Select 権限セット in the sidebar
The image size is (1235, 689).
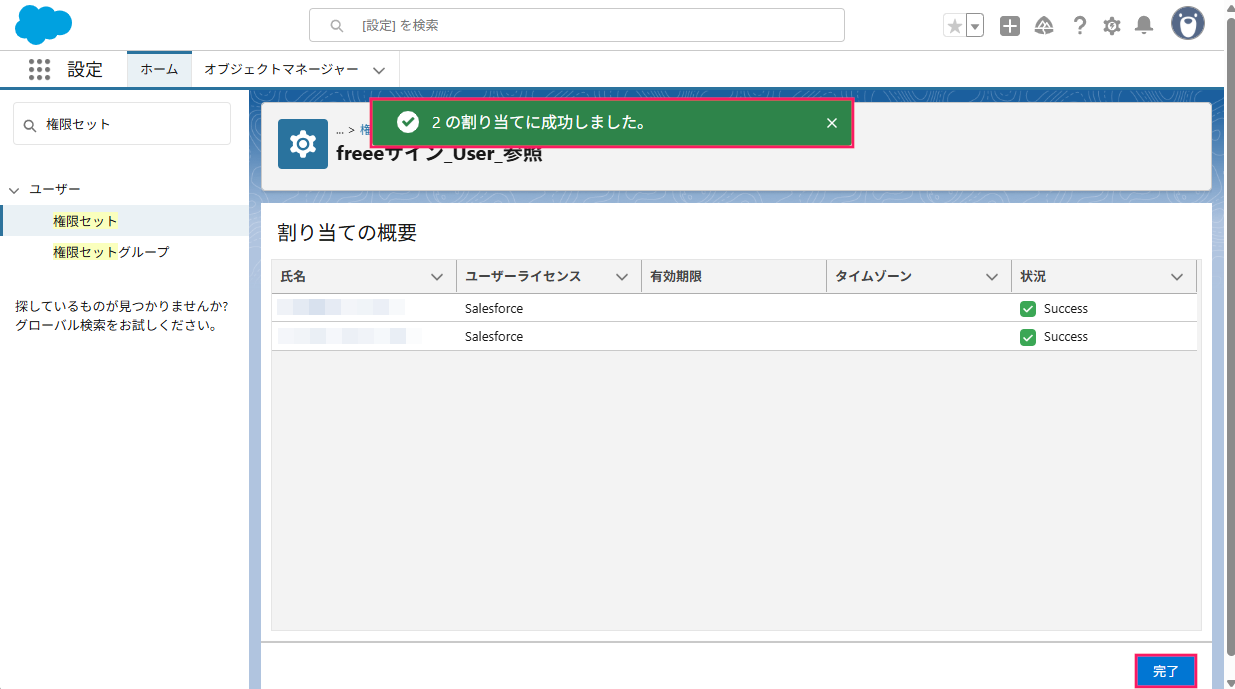pos(85,221)
